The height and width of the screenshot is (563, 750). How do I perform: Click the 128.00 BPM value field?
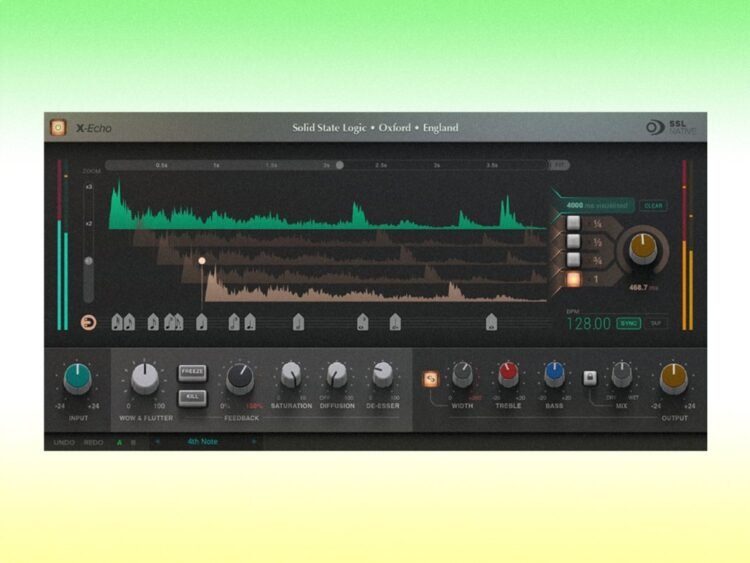click(x=589, y=324)
